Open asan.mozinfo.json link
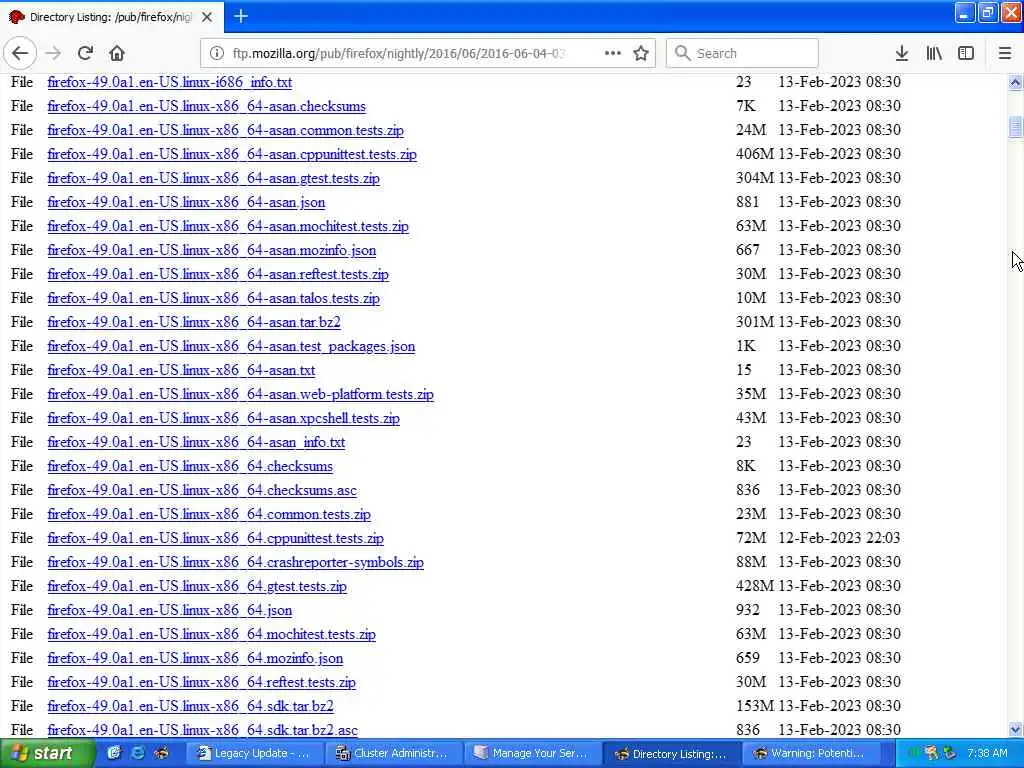Viewport: 1024px width, 768px height. tap(212, 250)
